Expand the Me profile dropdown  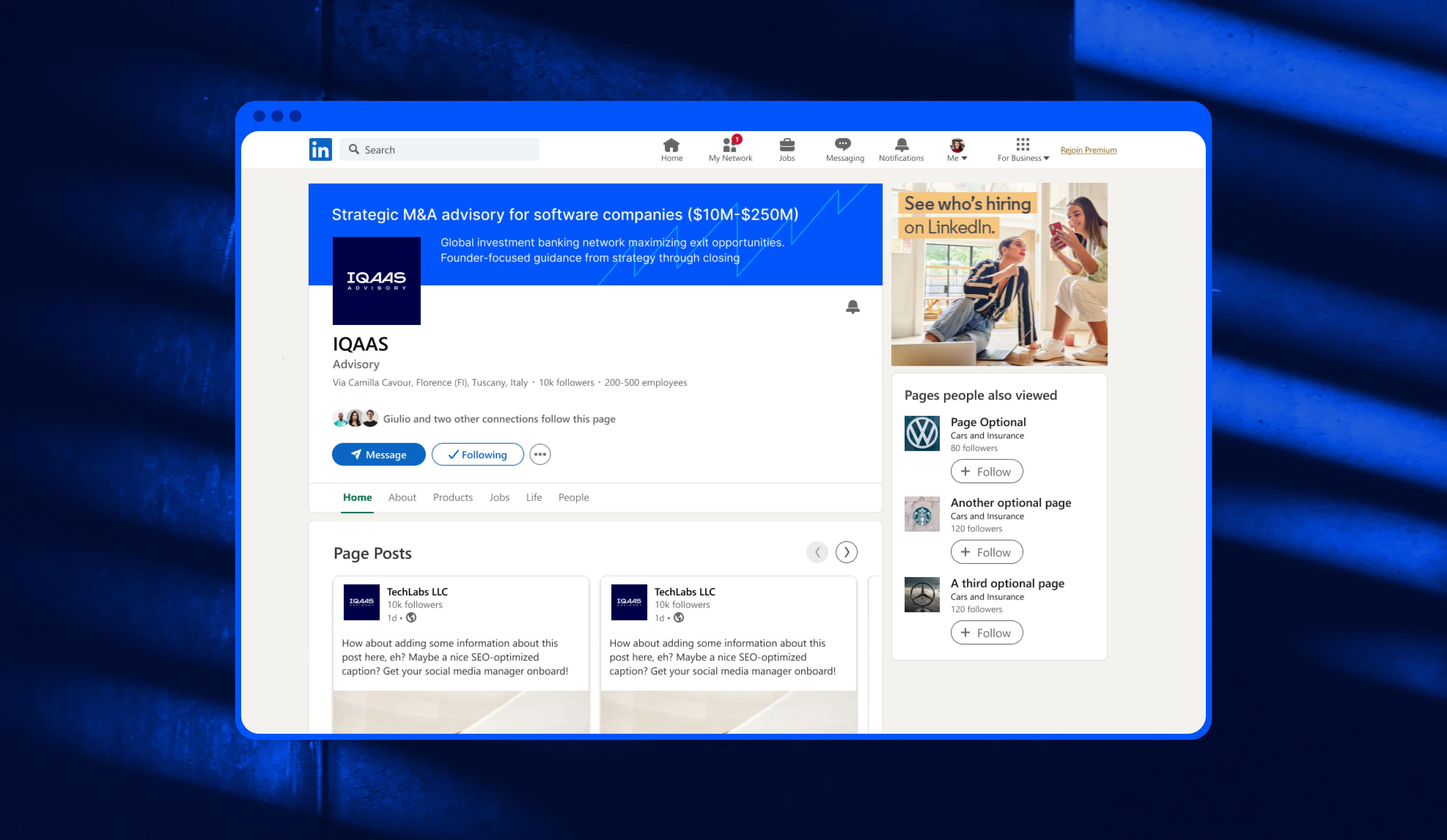point(957,150)
